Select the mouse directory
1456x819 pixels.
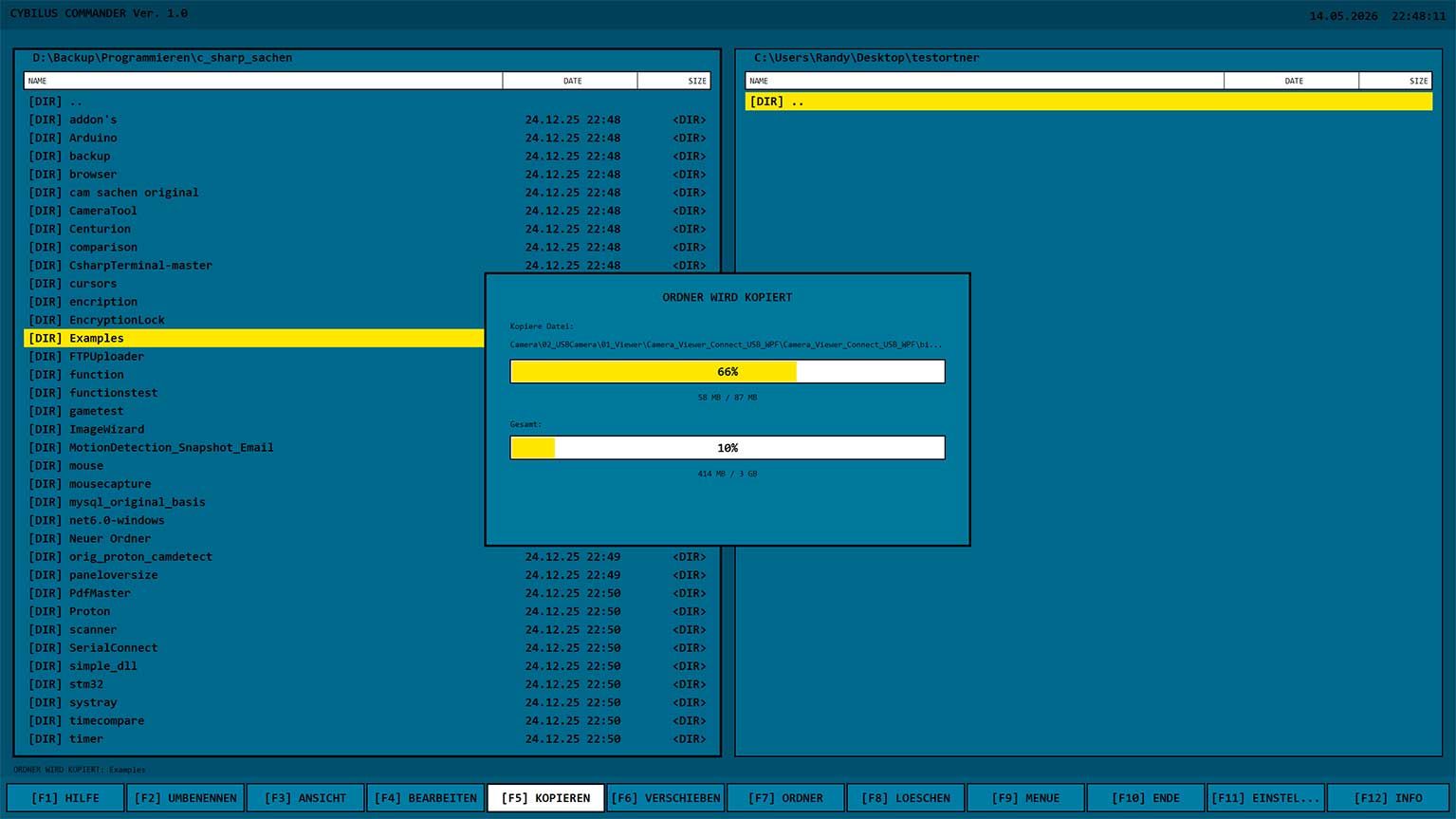point(254,466)
